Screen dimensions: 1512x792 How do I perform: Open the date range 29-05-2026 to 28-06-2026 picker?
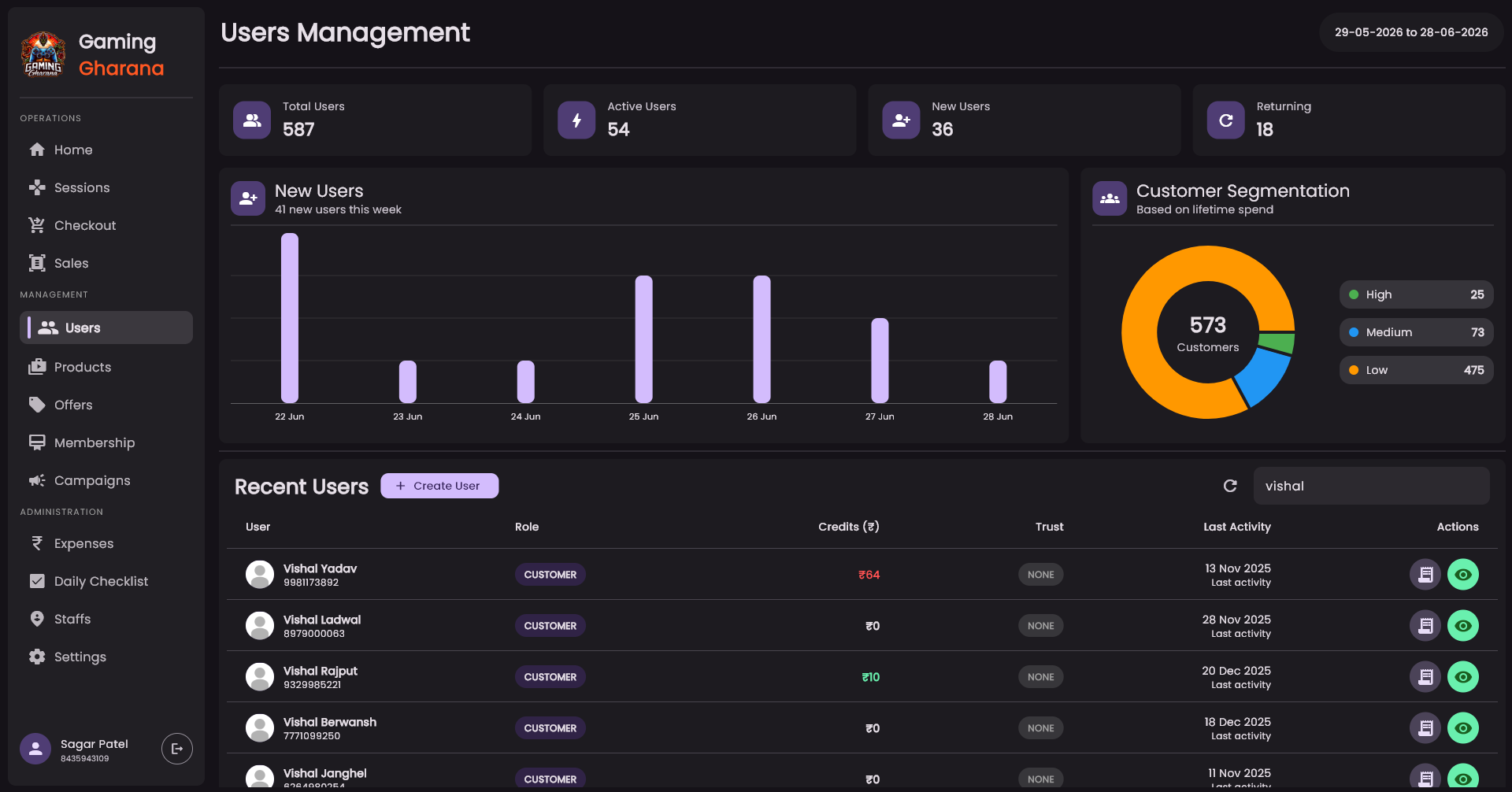(x=1411, y=32)
